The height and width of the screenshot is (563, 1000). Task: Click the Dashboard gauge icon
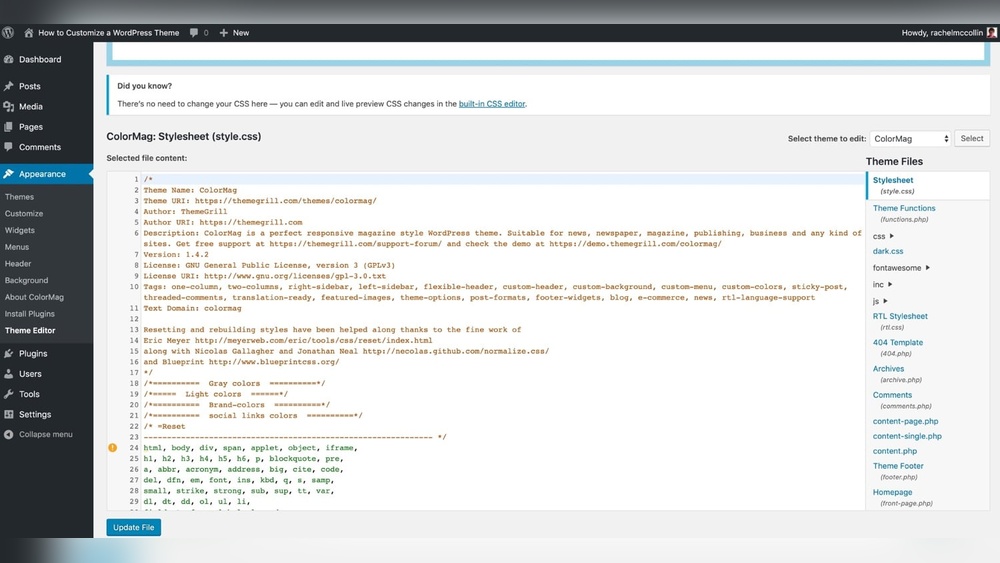tap(9, 59)
